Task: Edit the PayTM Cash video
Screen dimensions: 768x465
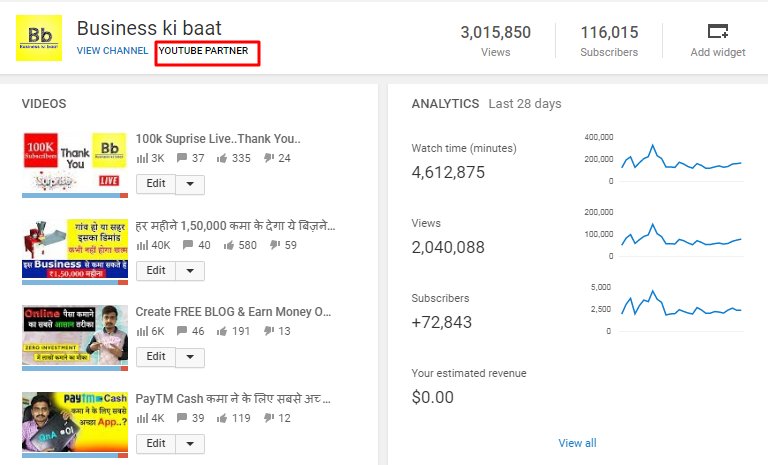Action: (x=156, y=443)
